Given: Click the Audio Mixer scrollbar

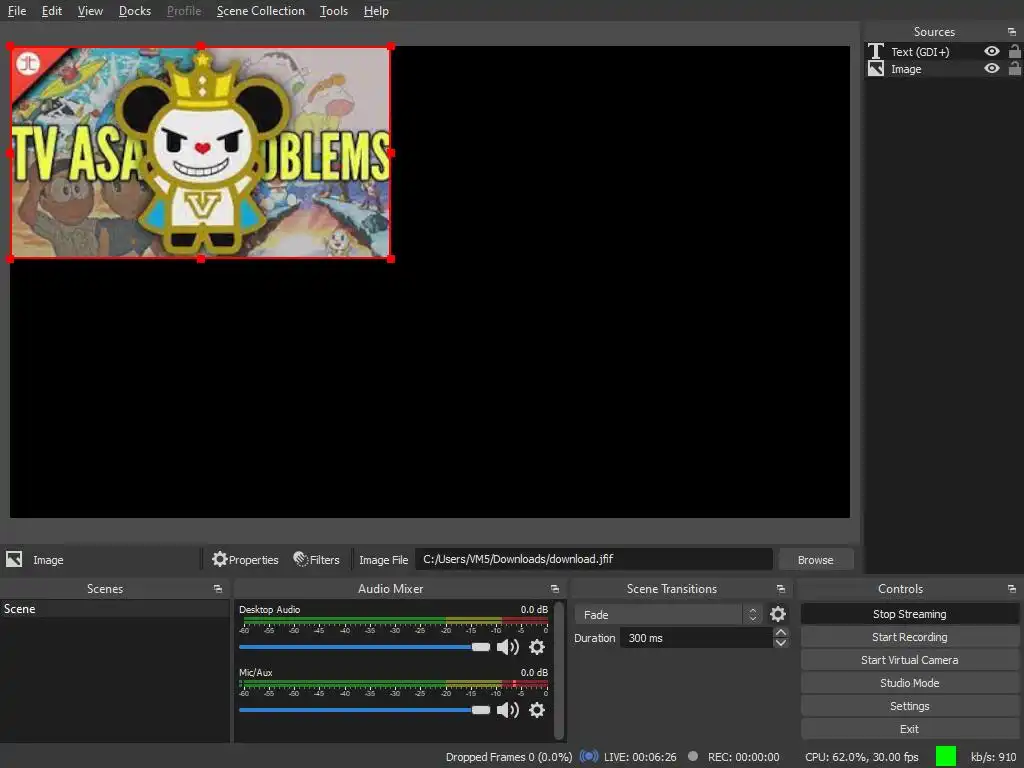Looking at the screenshot, I should click(x=559, y=671).
